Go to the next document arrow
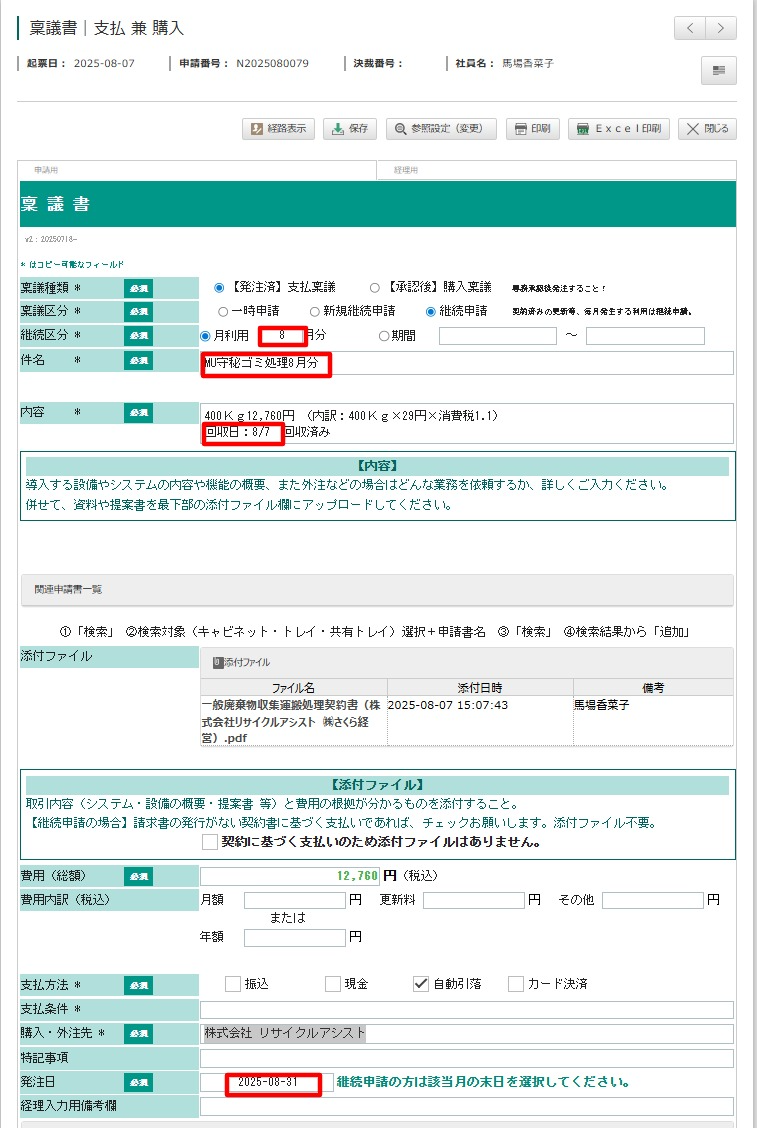Screen dimensions: 757x1128 tap(721, 28)
